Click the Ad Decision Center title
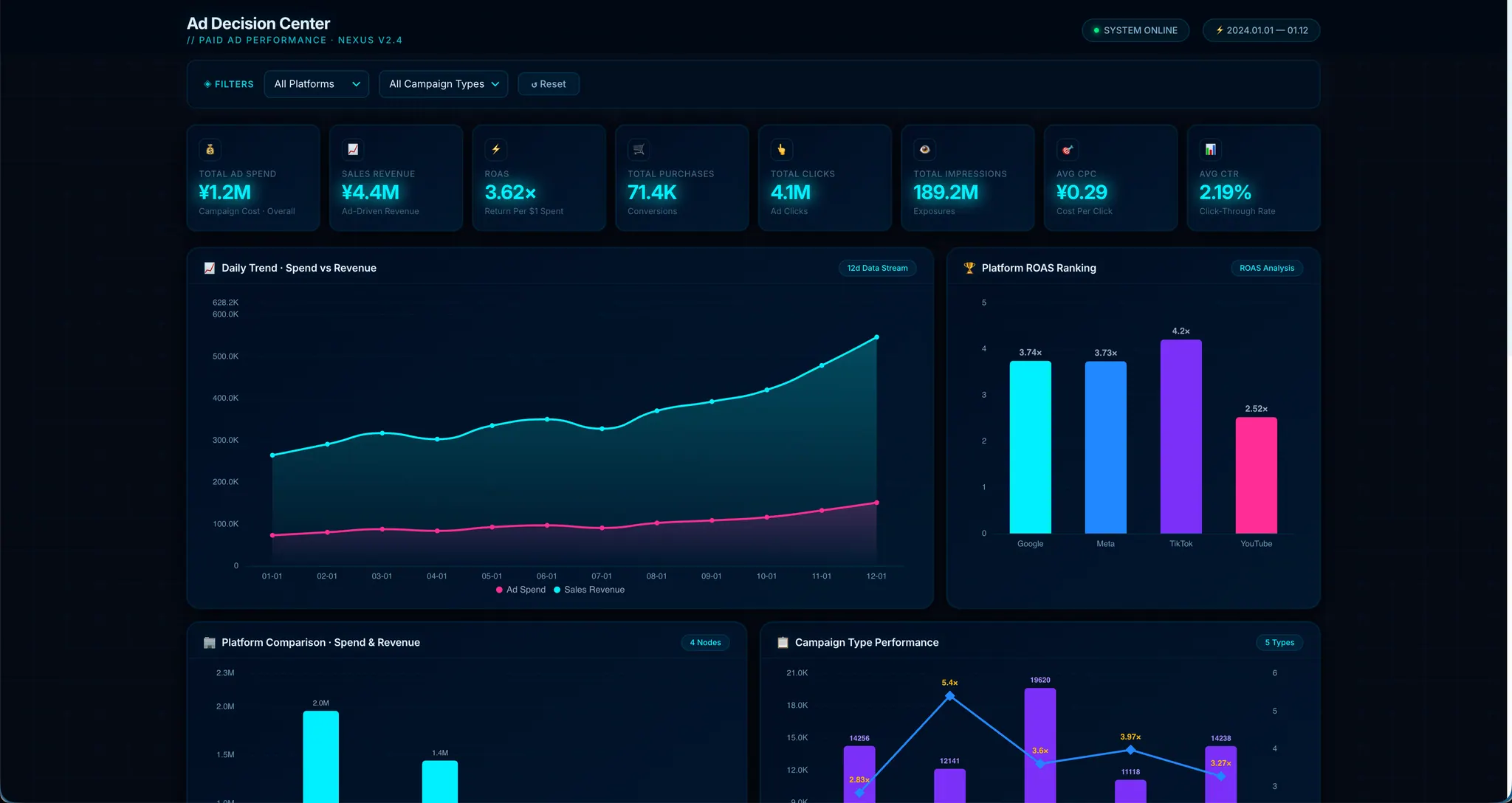This screenshot has height=803, width=1512. pos(258,24)
